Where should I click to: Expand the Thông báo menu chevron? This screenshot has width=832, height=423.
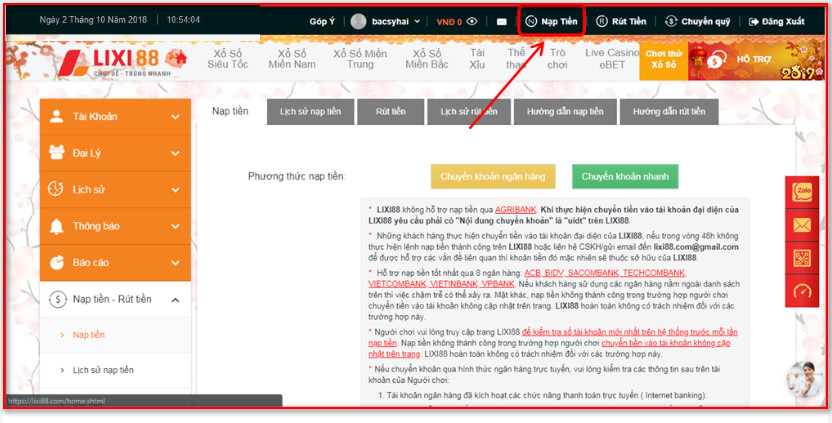pyautogui.click(x=175, y=226)
